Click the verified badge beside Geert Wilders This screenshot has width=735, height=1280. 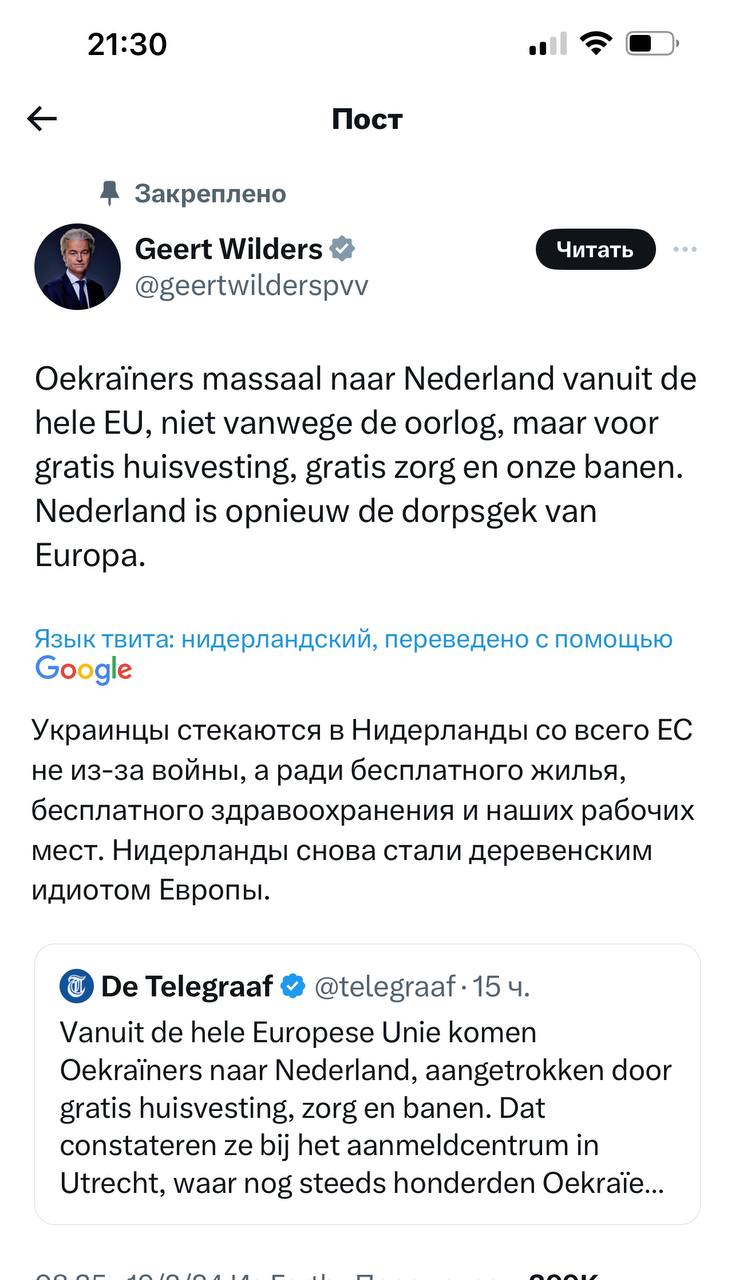click(x=343, y=248)
